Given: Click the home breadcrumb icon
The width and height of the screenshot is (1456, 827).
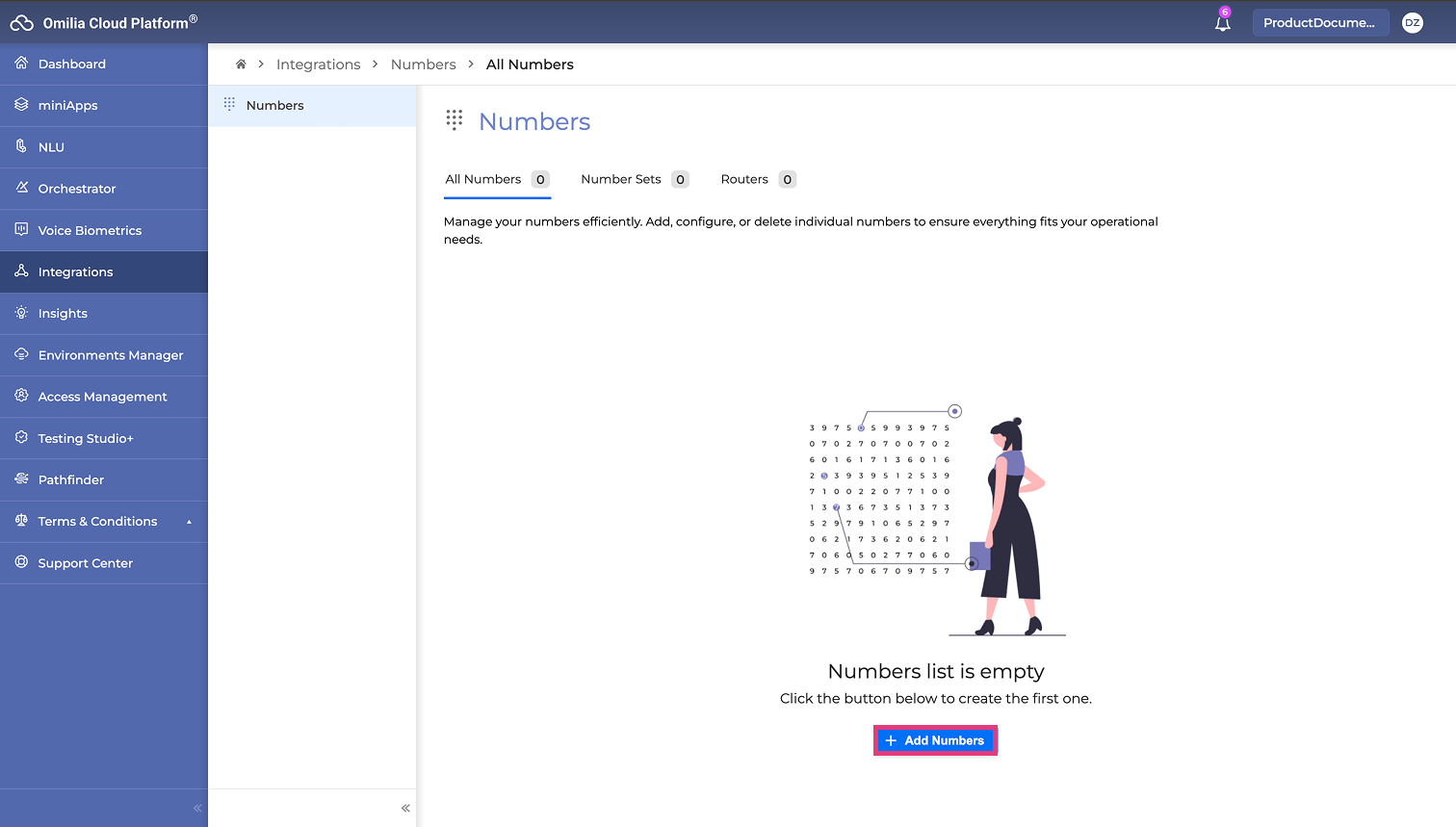Looking at the screenshot, I should pyautogui.click(x=241, y=65).
